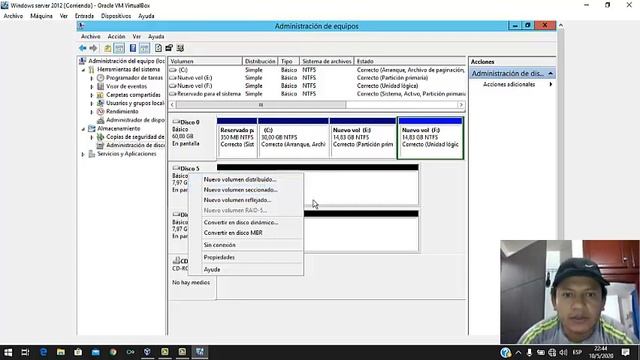Click the Sistema de archivos column header

click(x=327, y=61)
